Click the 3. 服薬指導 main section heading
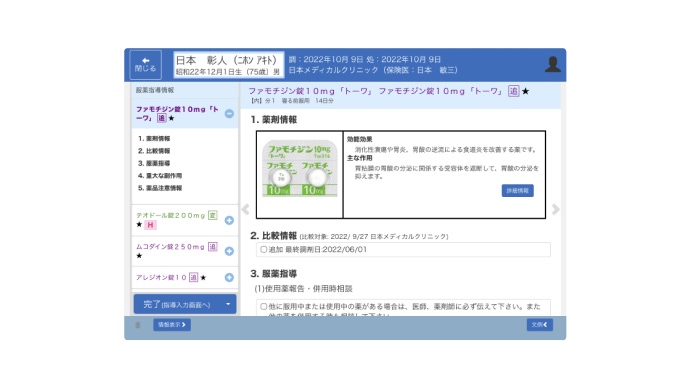The width and height of the screenshot is (690, 388). click(274, 274)
